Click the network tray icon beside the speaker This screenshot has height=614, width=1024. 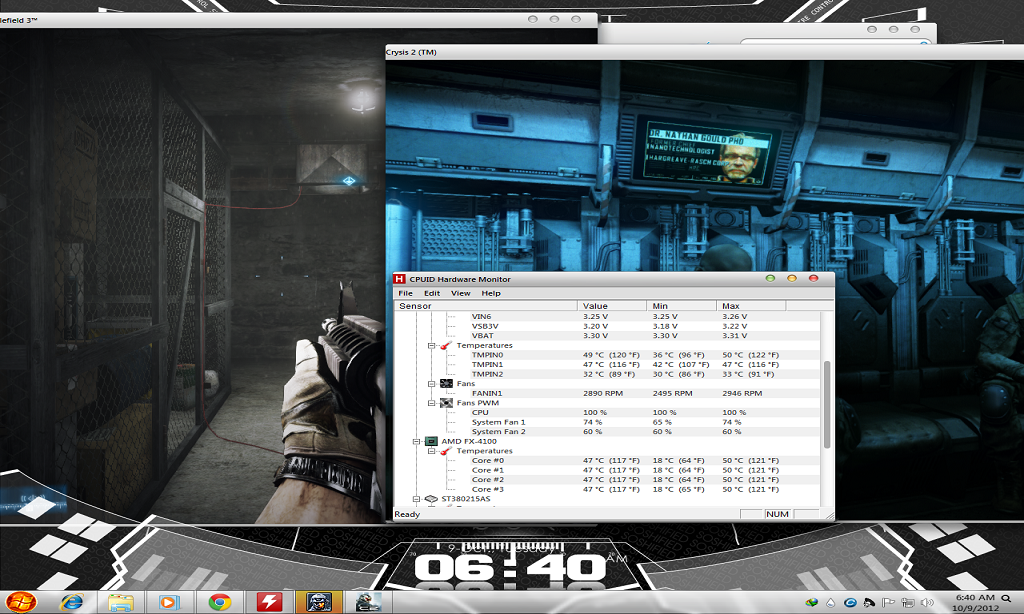[x=908, y=602]
